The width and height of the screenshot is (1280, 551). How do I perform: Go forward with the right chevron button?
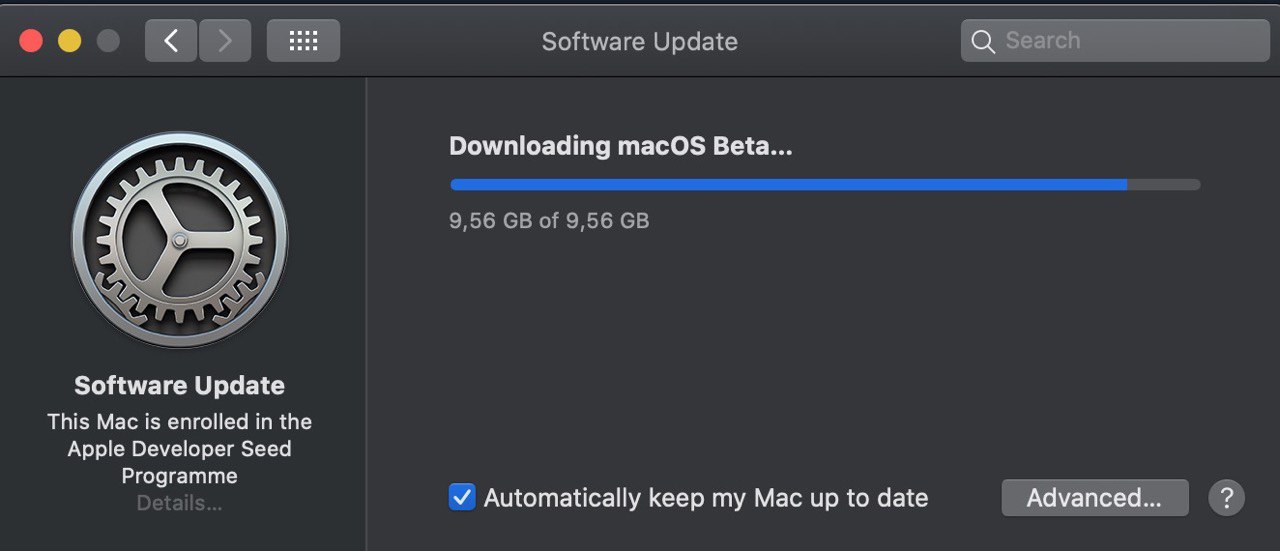pos(225,41)
